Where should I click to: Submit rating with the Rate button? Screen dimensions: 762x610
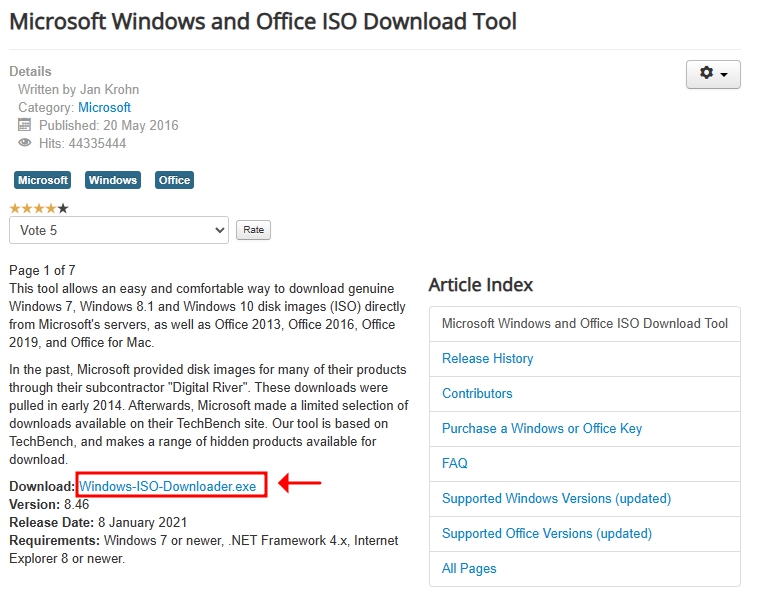coord(253,230)
